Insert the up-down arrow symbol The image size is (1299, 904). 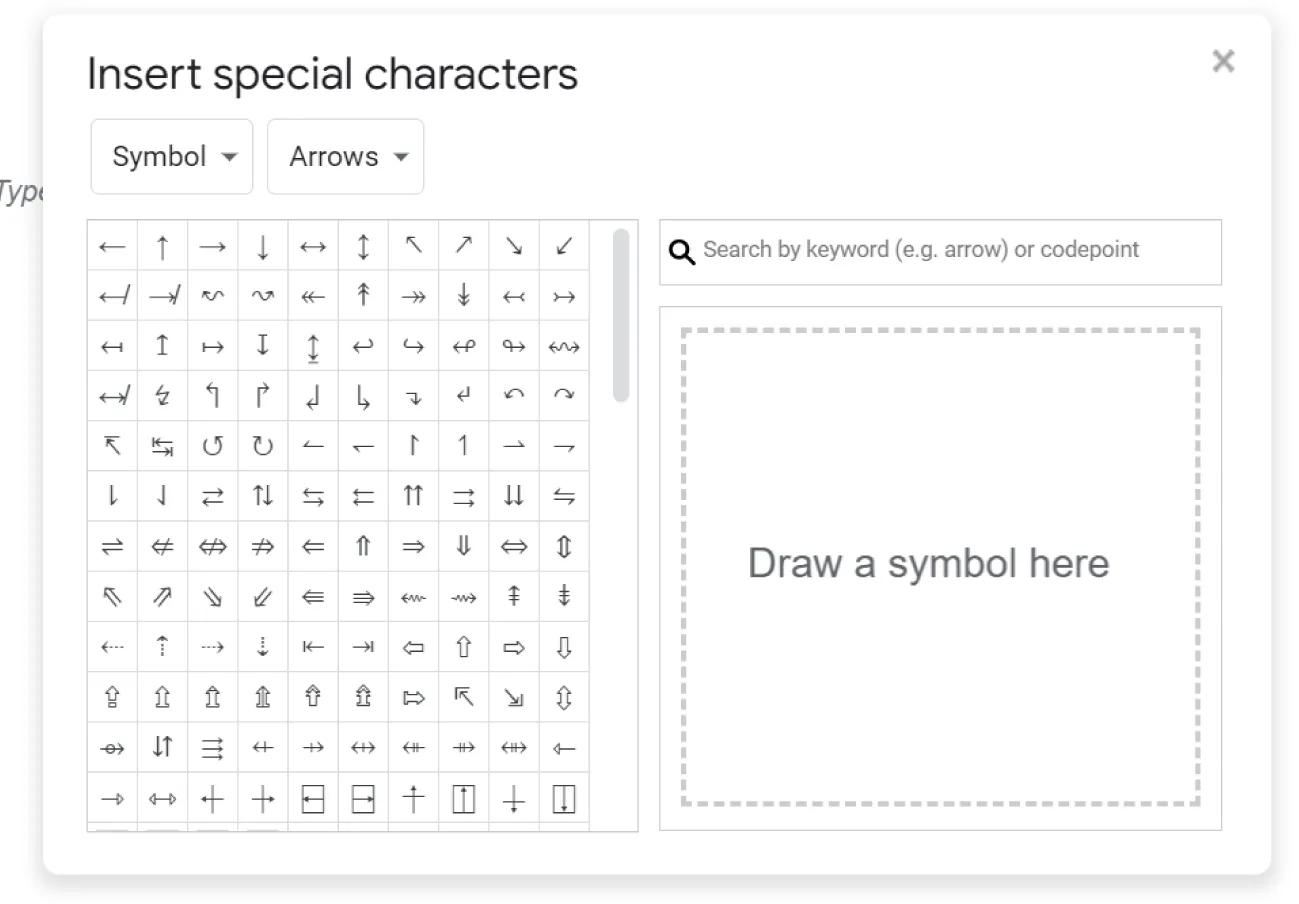click(362, 245)
